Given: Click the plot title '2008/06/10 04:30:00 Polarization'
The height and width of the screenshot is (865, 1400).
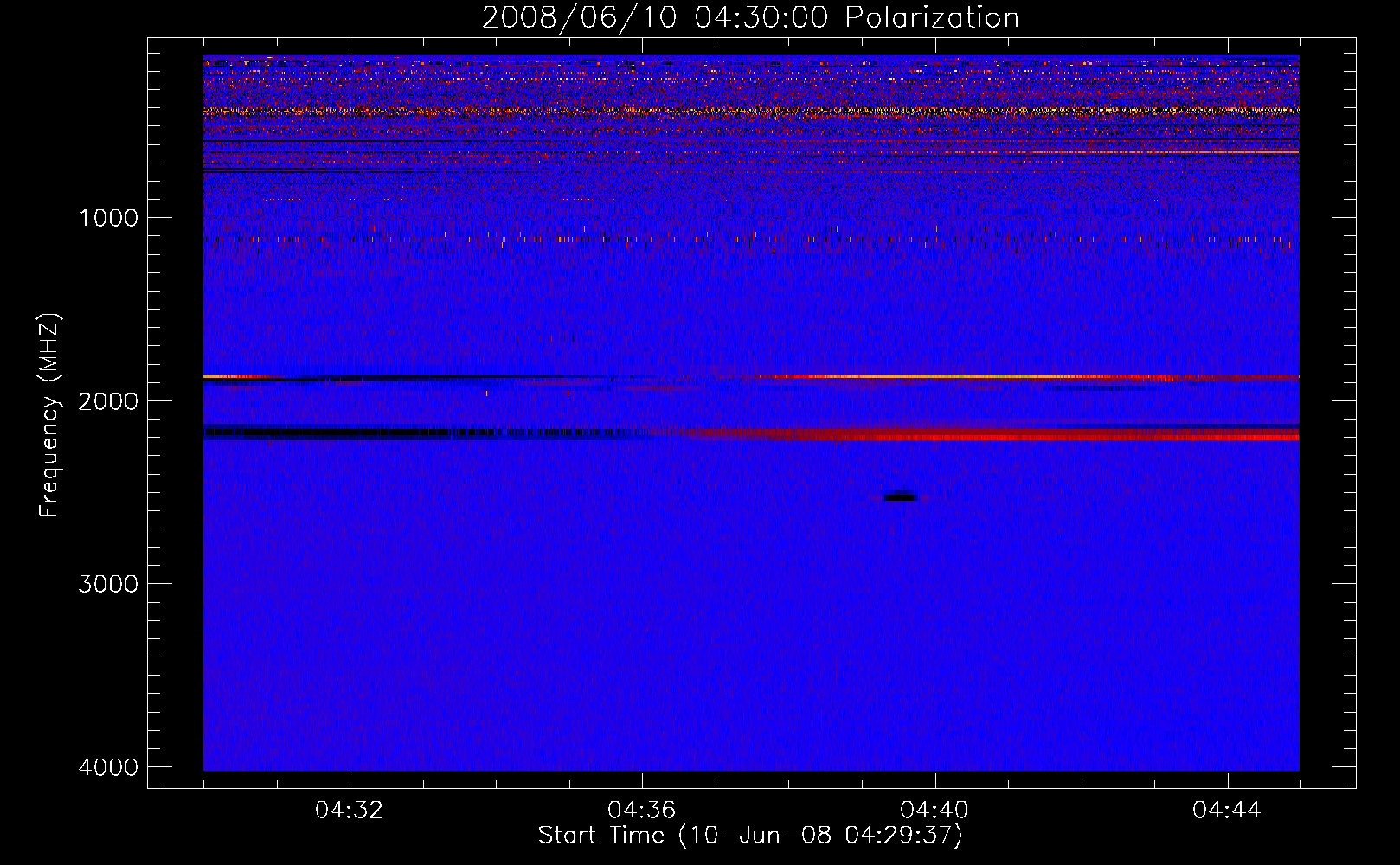Looking at the screenshot, I should [750, 17].
